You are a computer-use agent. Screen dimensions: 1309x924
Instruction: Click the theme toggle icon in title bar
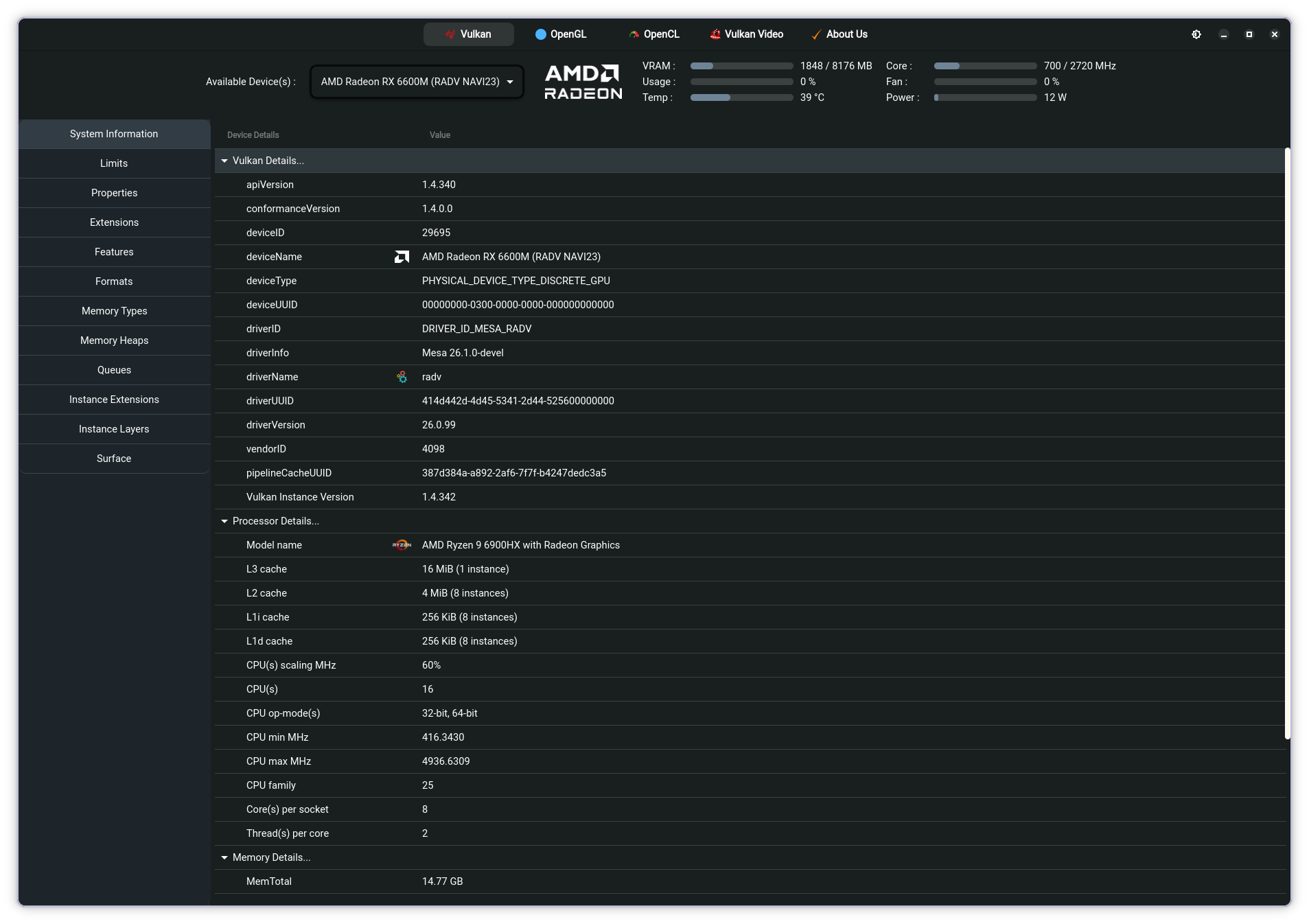pos(1196,34)
